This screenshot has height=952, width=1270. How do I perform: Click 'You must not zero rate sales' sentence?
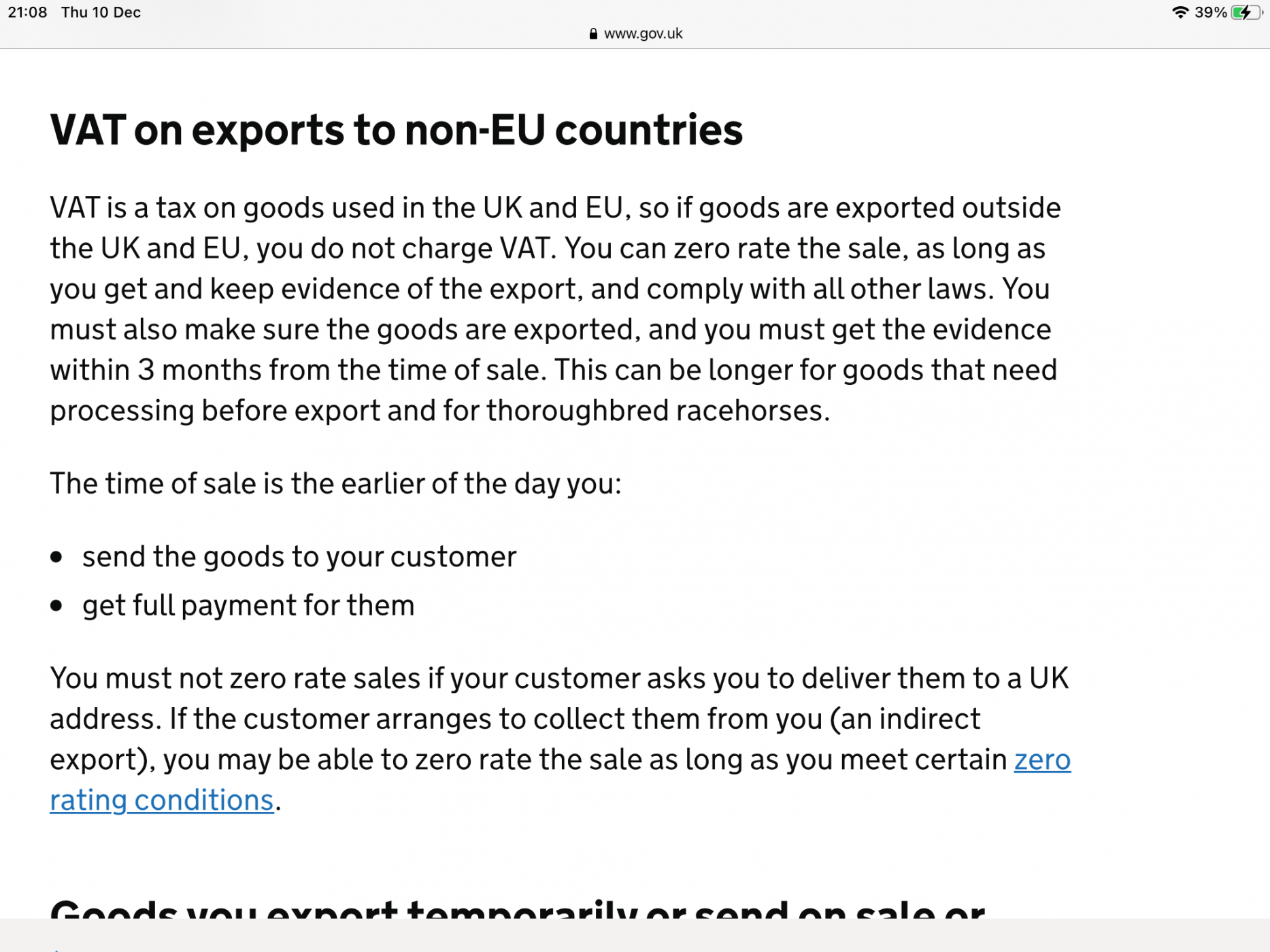click(235, 679)
